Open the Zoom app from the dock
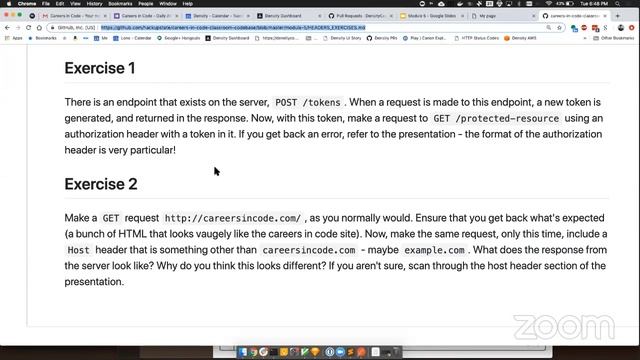Viewport: 640px width, 360px height. [x=340, y=352]
